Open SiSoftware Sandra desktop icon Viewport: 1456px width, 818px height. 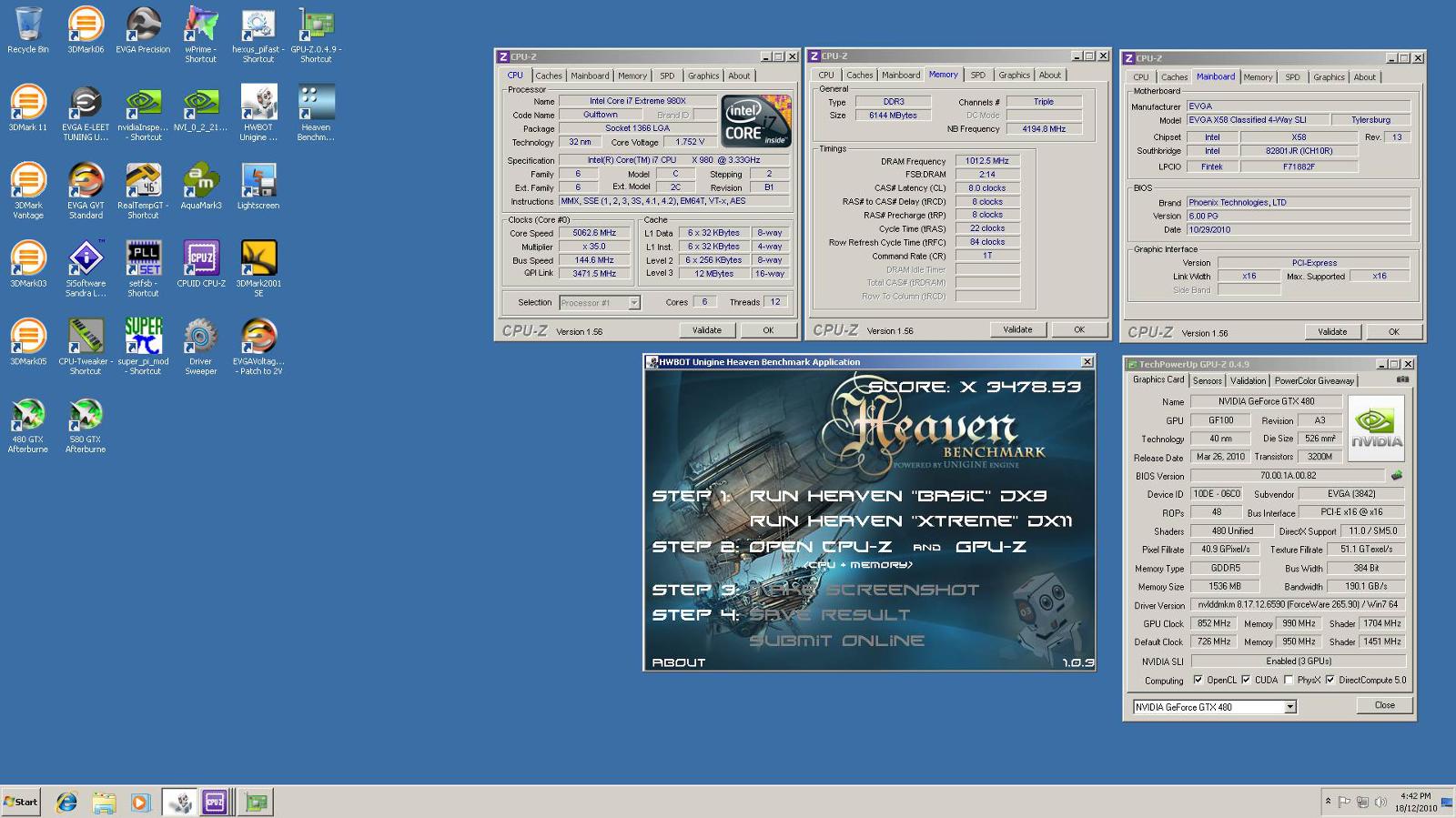(86, 269)
